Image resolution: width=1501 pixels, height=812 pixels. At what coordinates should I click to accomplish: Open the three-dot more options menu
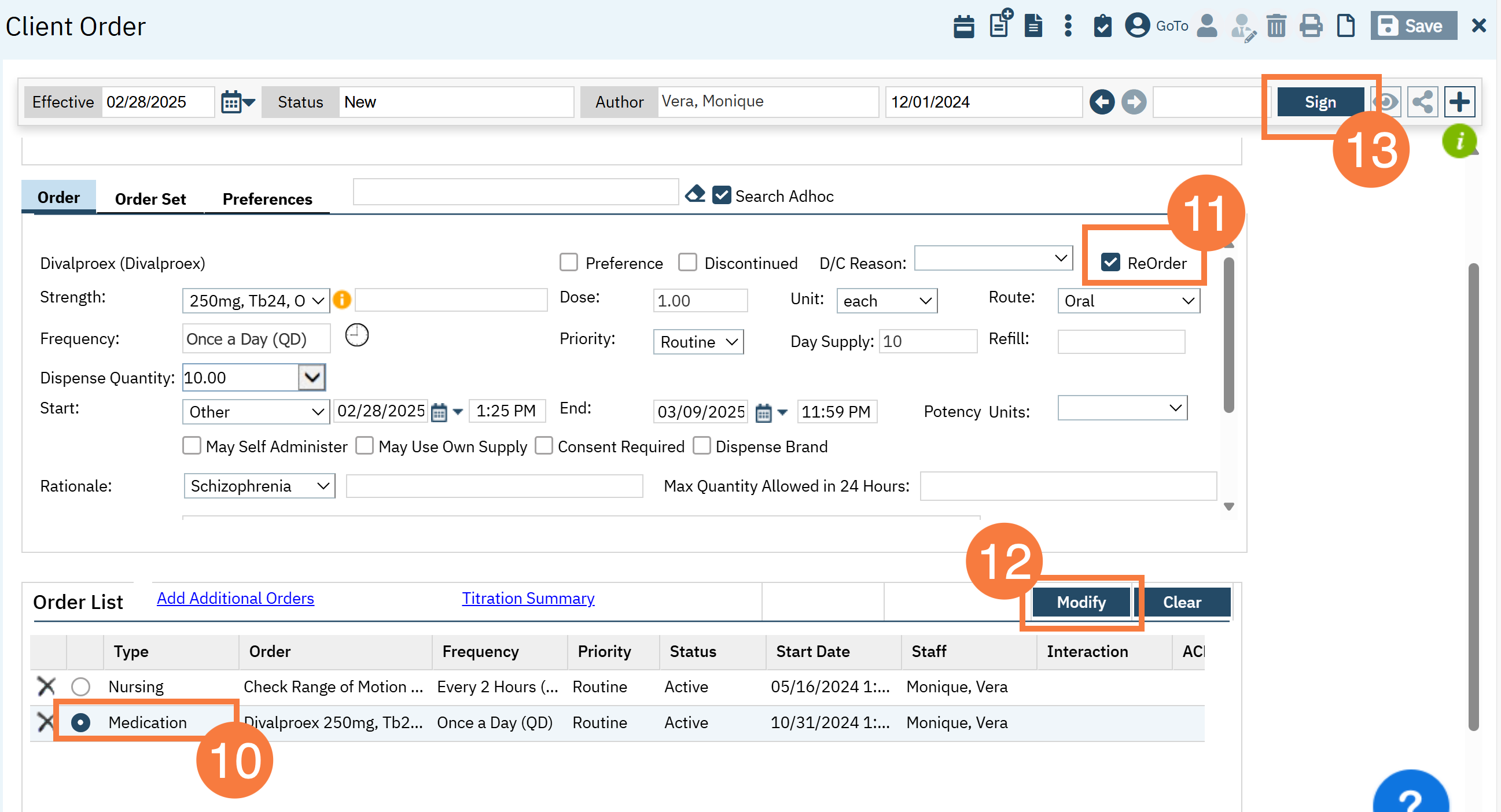pyautogui.click(x=1068, y=26)
